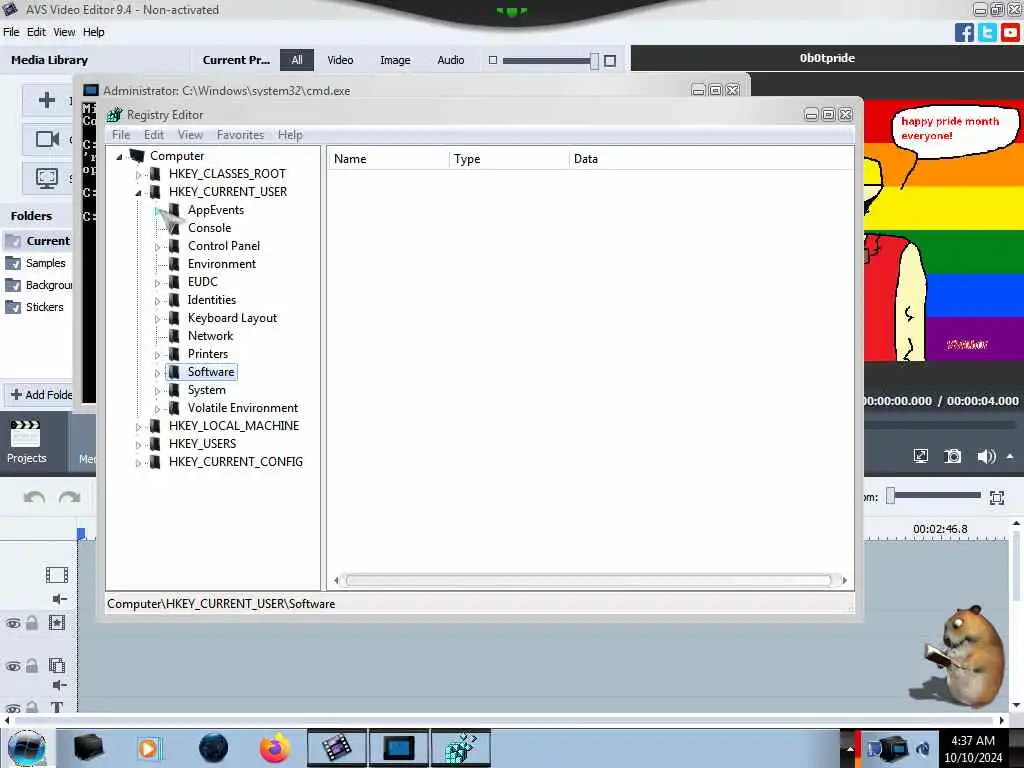Open AVS Video Editor Help menu
1024x768 pixels.
pos(93,32)
